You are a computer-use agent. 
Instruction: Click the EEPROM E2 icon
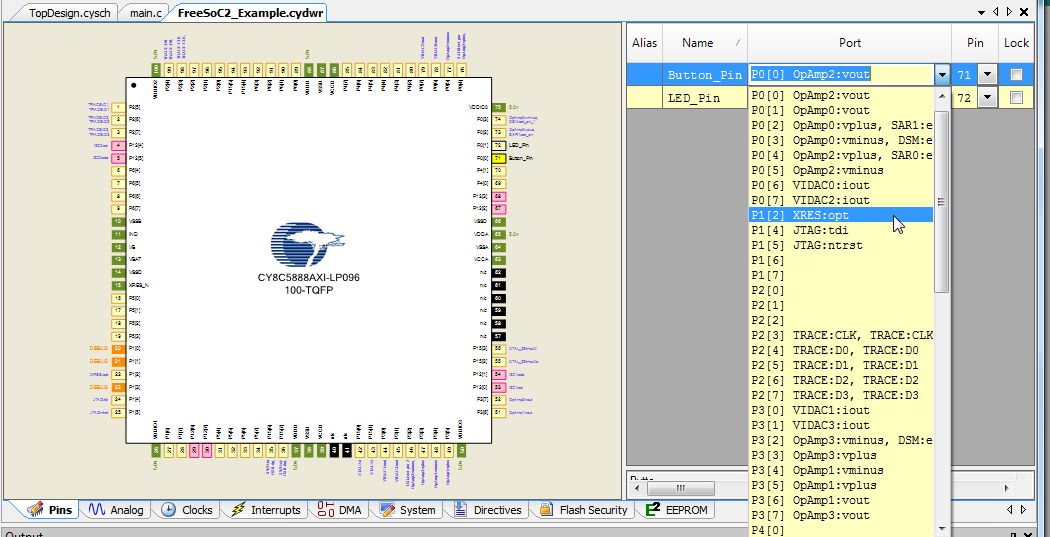click(x=653, y=510)
